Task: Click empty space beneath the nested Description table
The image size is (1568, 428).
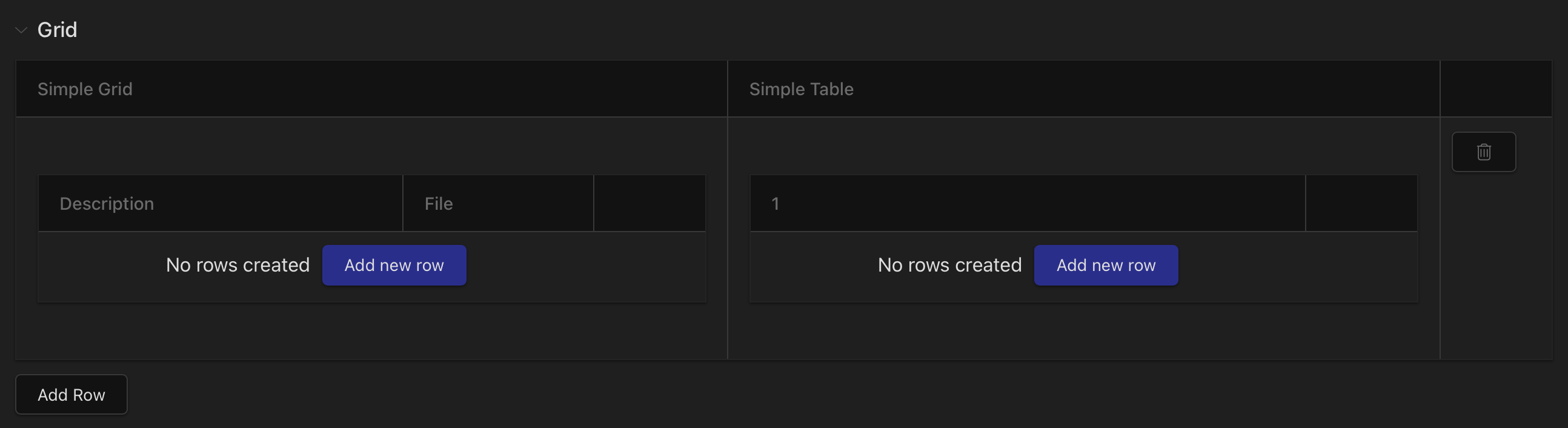Action: pos(371,330)
